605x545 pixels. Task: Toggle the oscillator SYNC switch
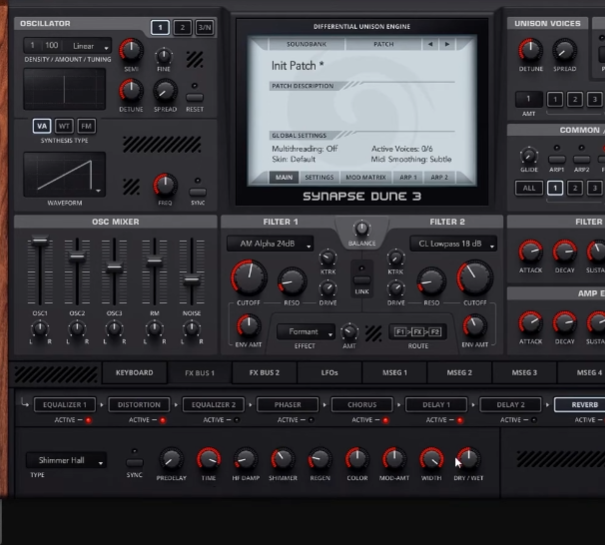tap(198, 192)
